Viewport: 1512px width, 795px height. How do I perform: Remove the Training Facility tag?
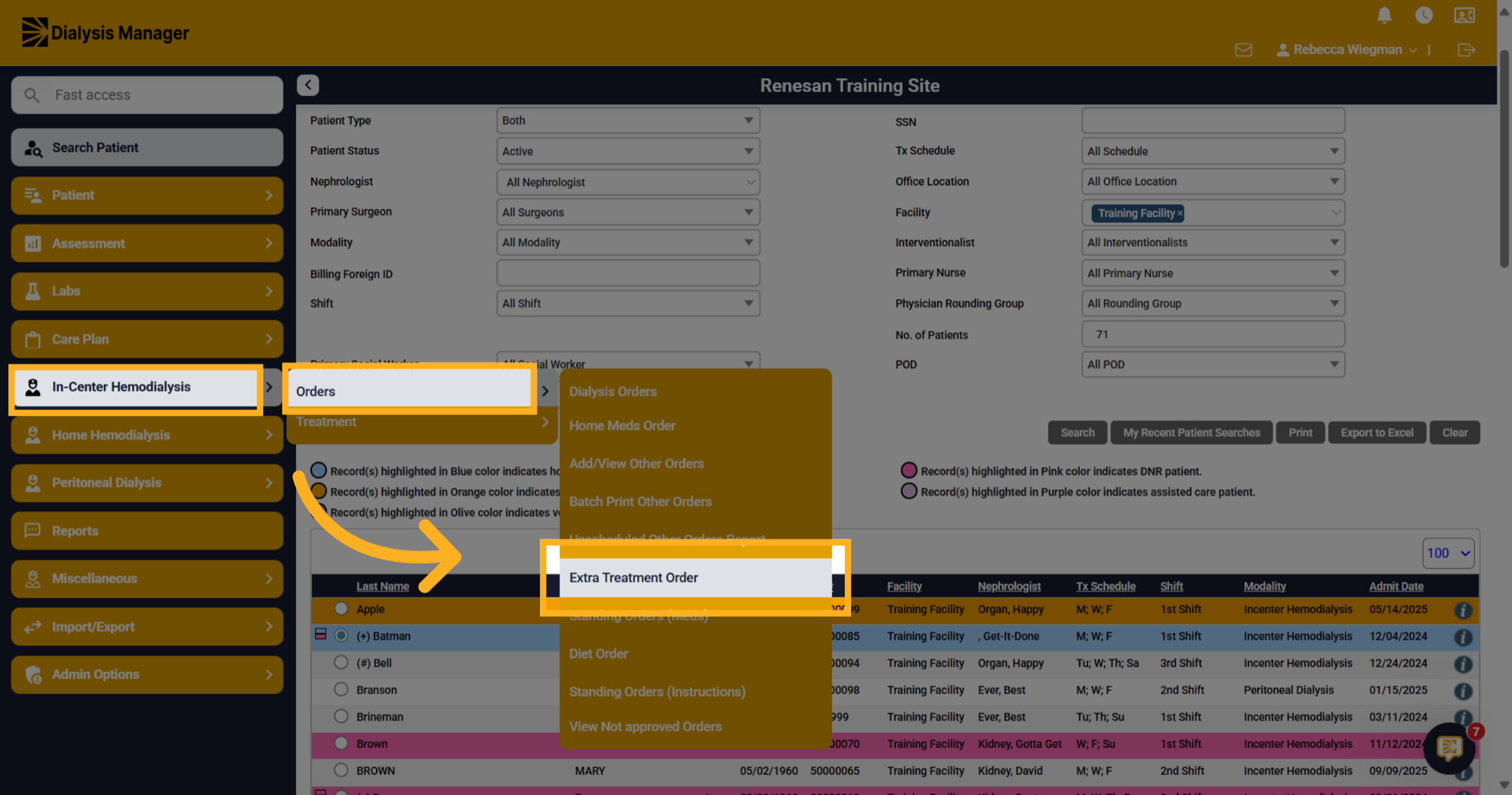(x=1180, y=214)
